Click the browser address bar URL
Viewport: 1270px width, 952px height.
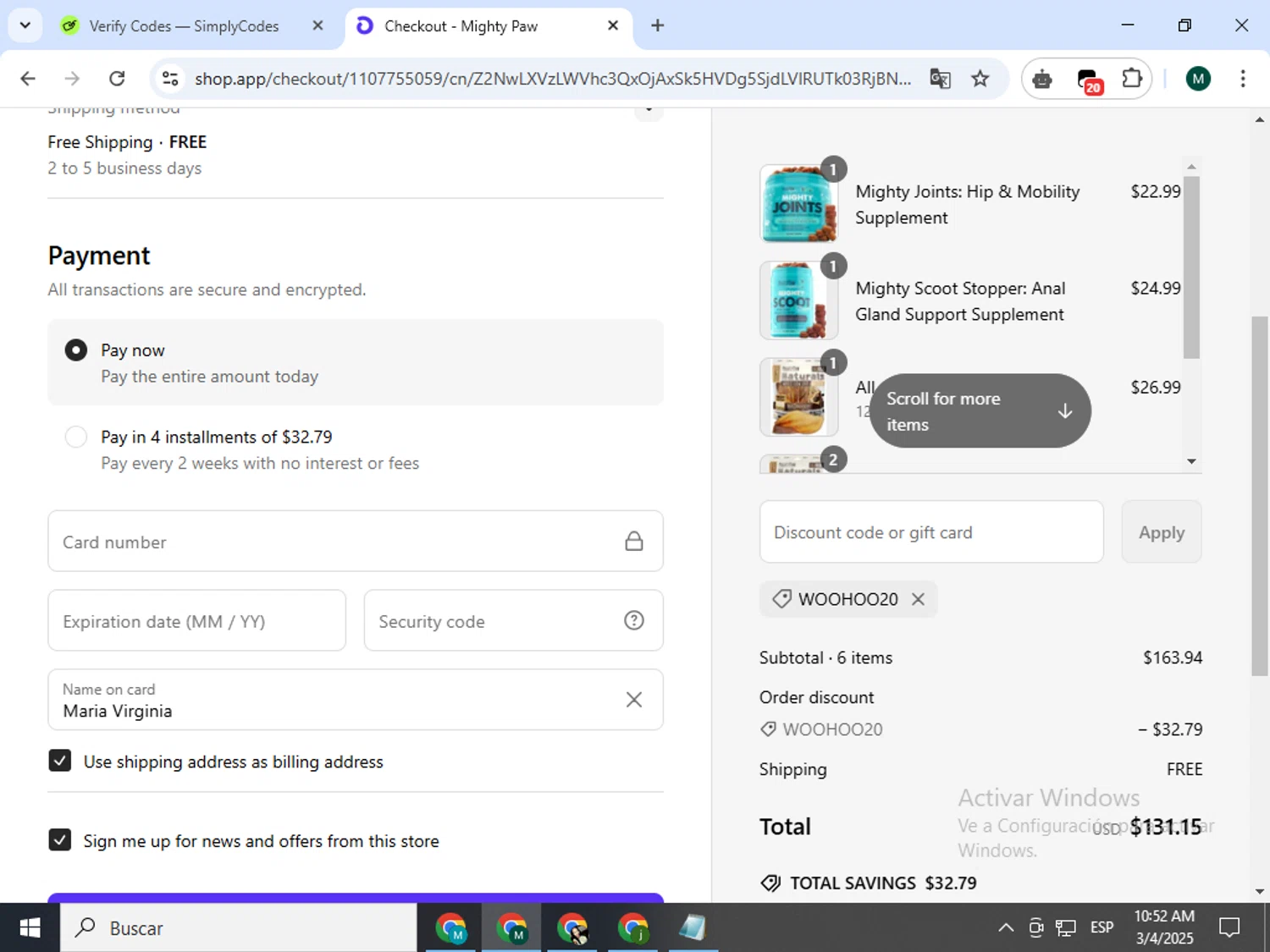(553, 79)
